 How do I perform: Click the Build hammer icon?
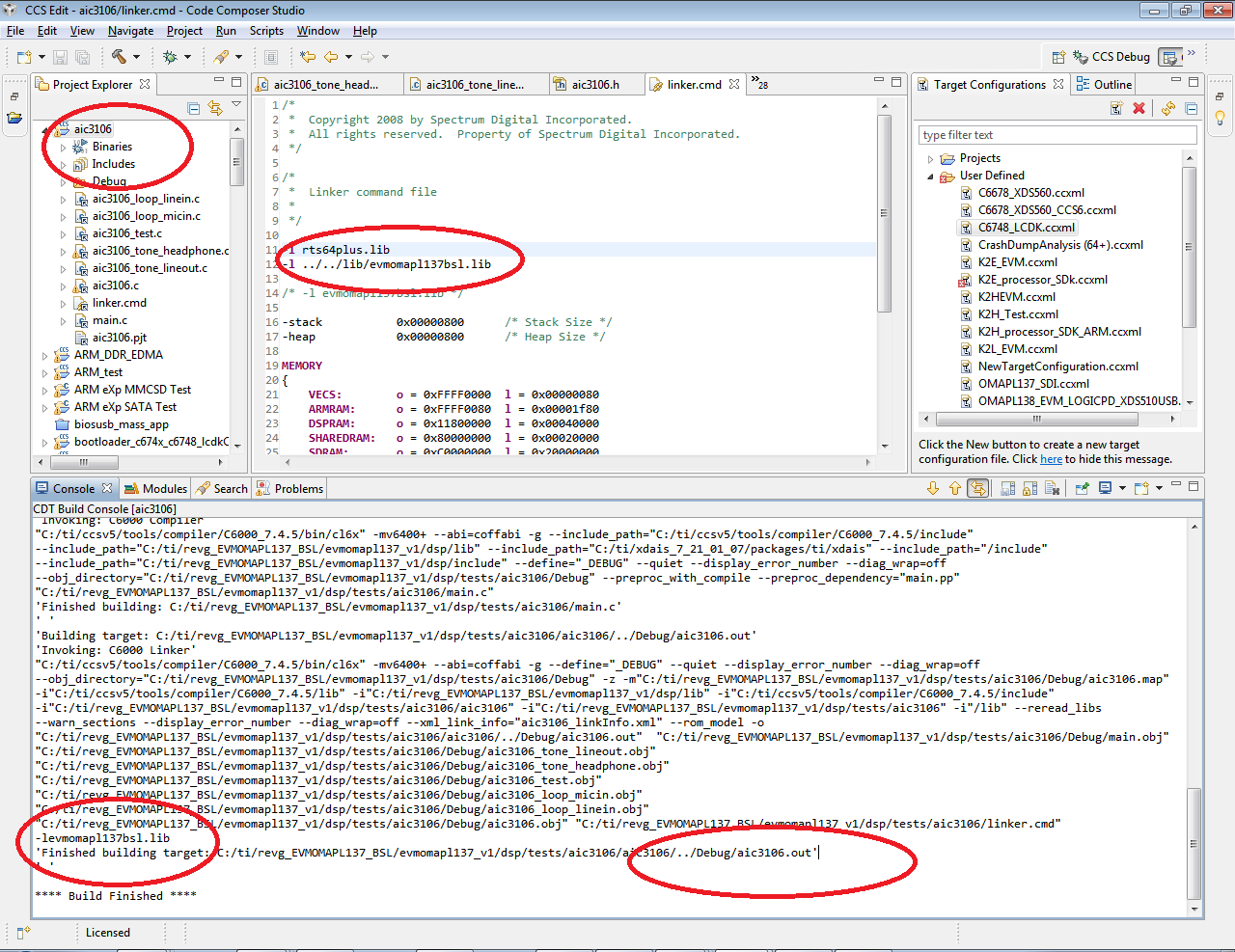(119, 57)
